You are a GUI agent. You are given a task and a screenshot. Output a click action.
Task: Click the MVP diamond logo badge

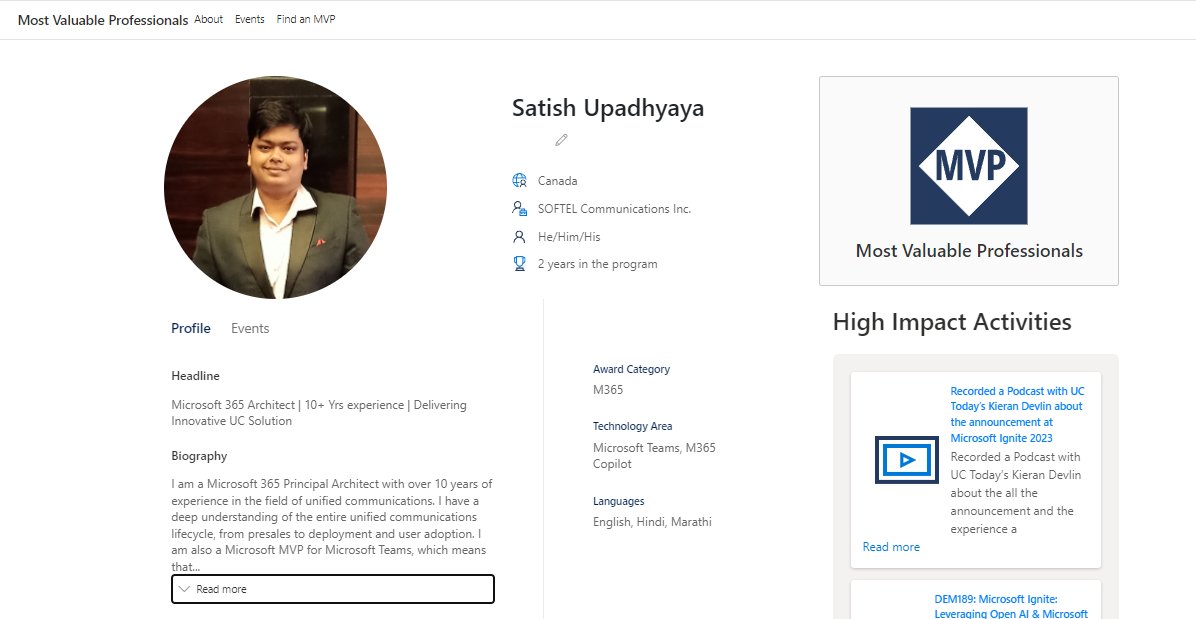click(x=968, y=166)
